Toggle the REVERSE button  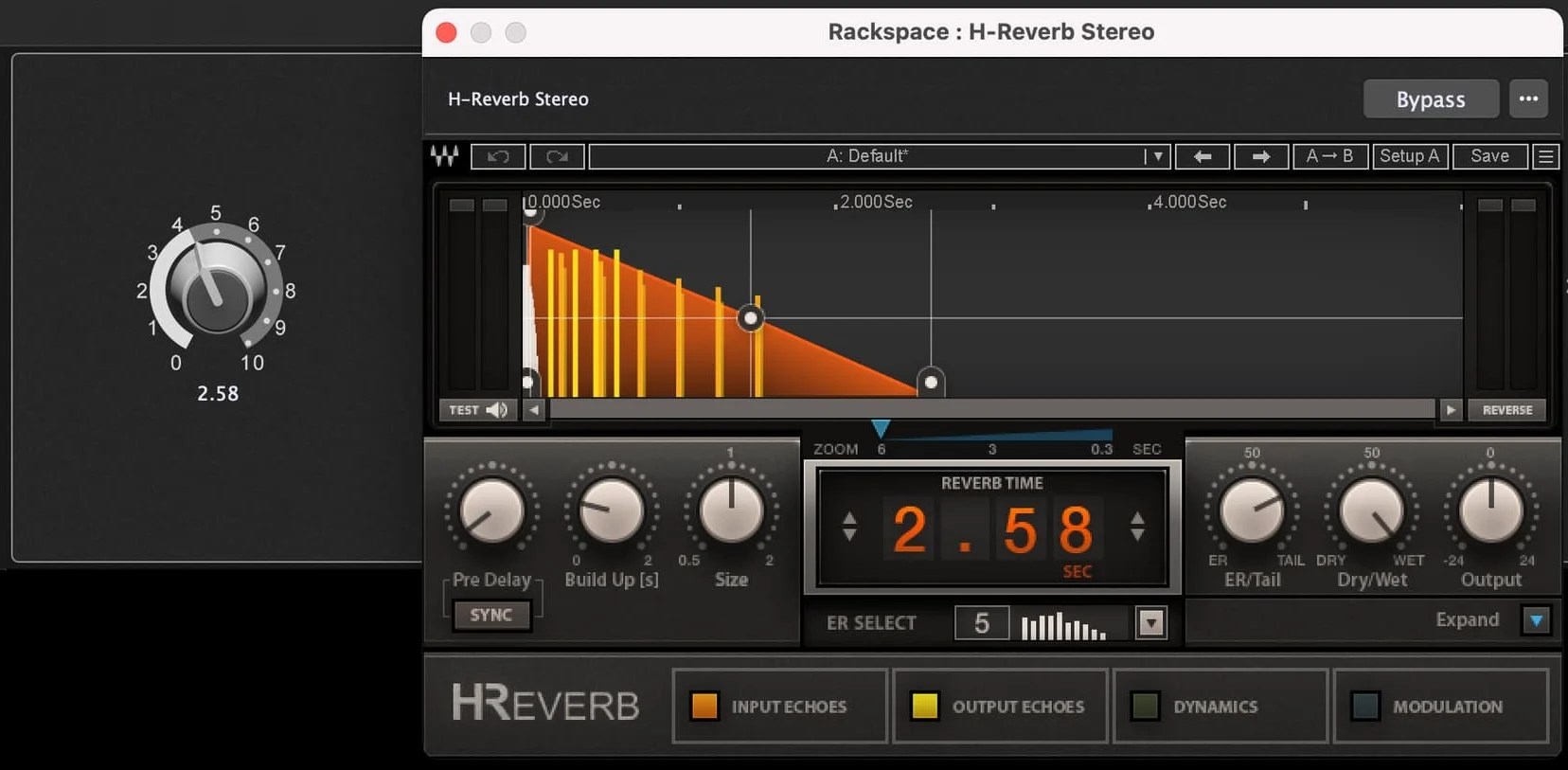(1507, 410)
